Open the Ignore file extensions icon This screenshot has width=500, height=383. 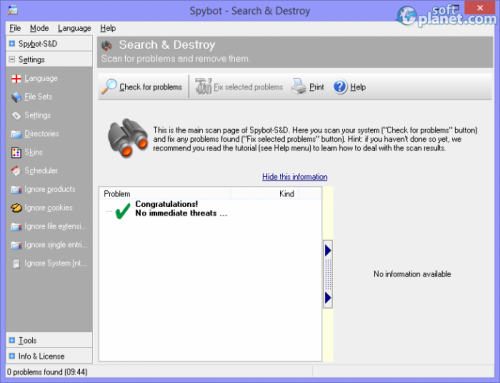[16, 227]
